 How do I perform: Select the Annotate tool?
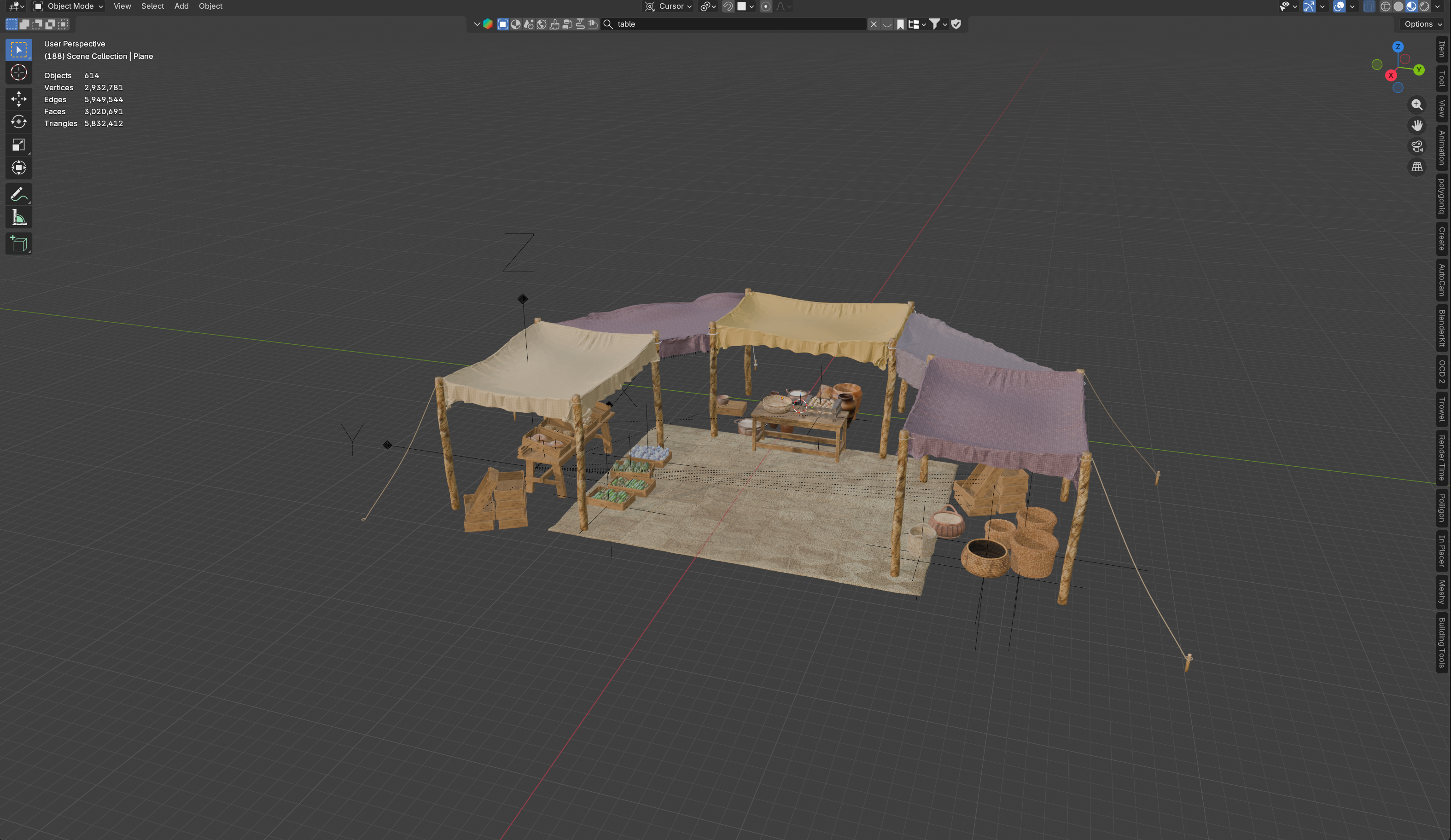pos(18,194)
